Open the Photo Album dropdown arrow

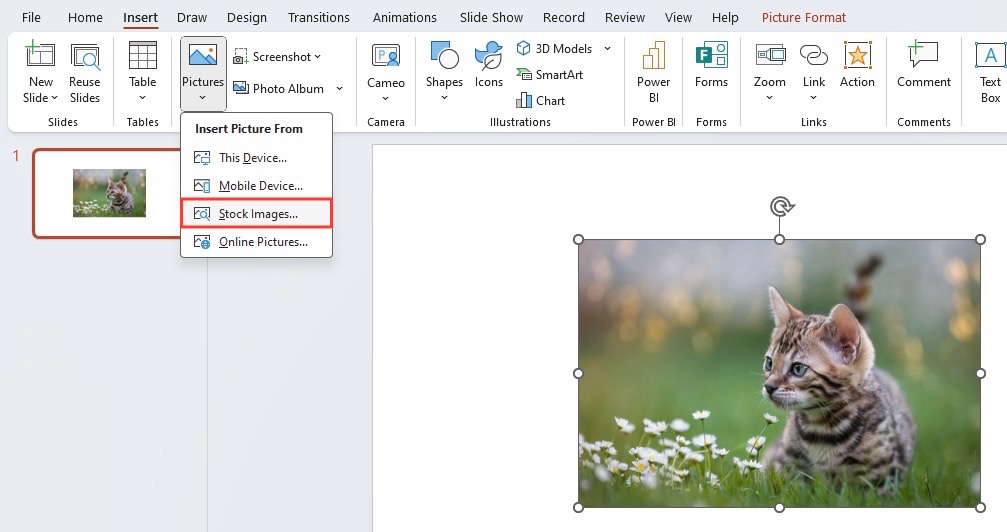[x=340, y=89]
